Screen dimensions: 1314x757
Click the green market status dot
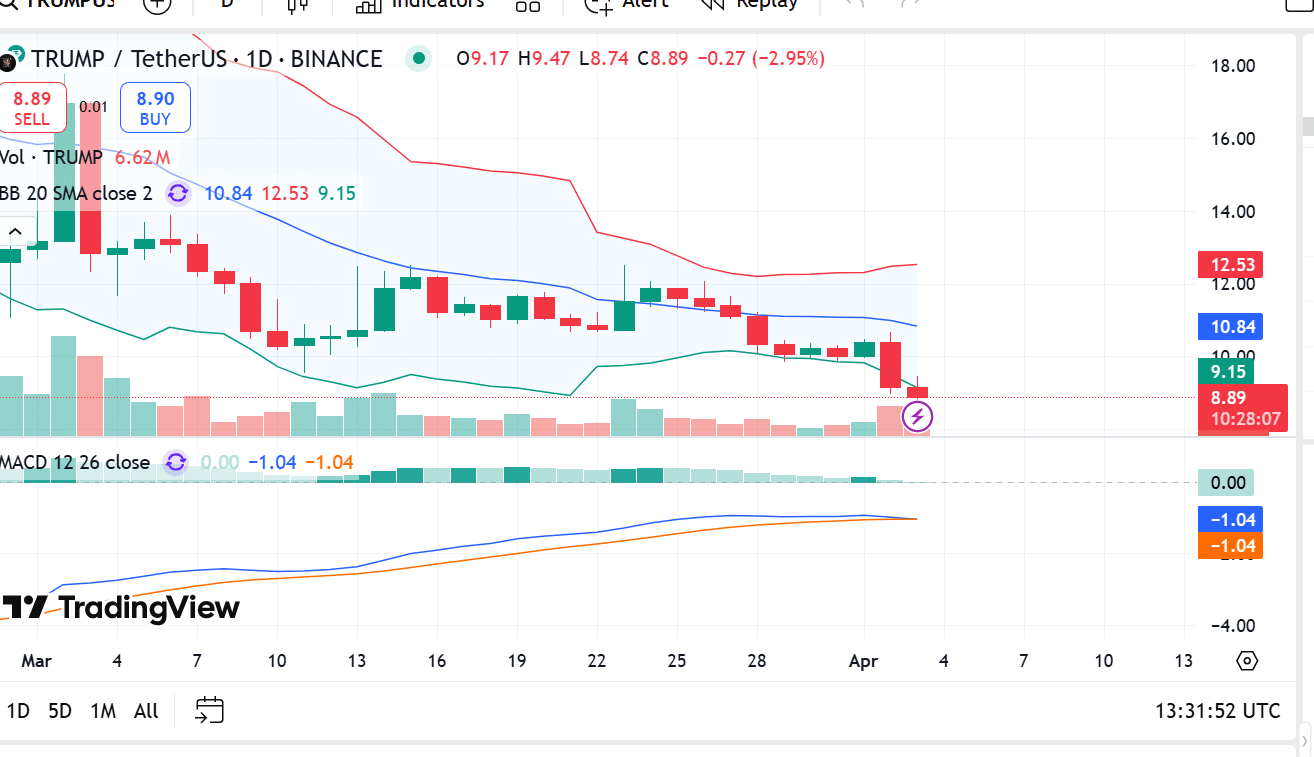coord(419,59)
